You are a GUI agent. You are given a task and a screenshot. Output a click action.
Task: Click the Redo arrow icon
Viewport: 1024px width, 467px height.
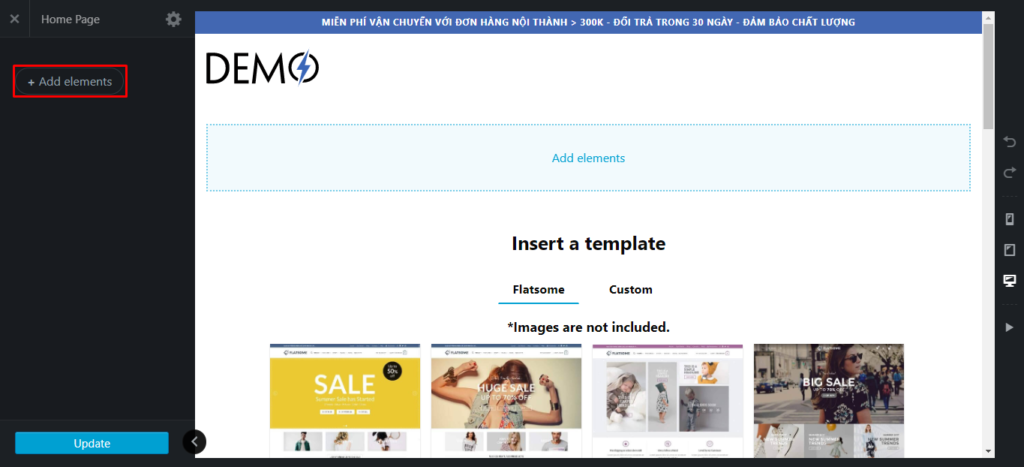click(1009, 173)
